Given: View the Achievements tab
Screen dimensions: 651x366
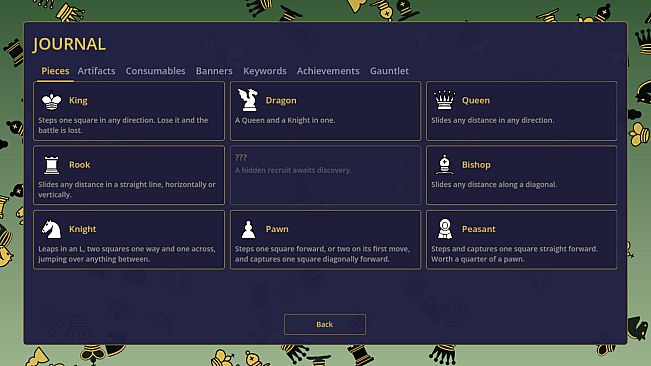Looking at the screenshot, I should [x=328, y=71].
